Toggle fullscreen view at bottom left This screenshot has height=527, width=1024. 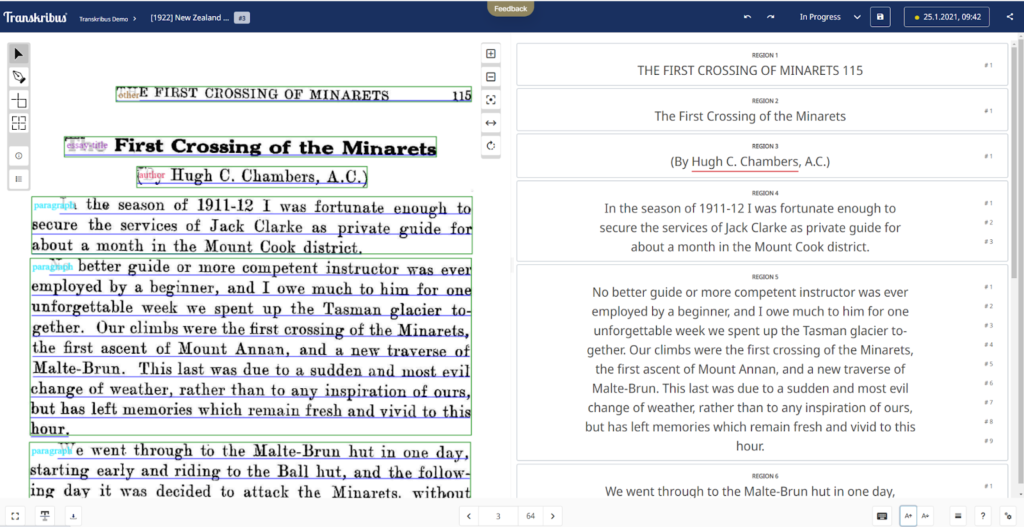(16, 516)
